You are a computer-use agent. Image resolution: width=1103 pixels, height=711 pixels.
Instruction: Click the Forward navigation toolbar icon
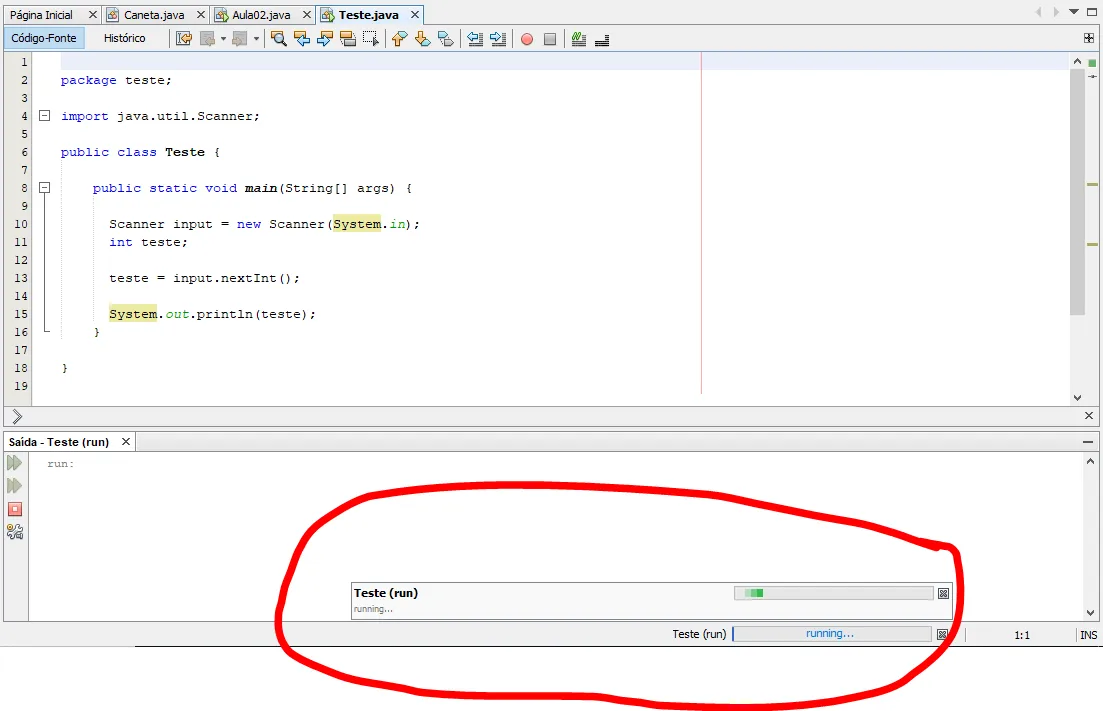point(240,39)
